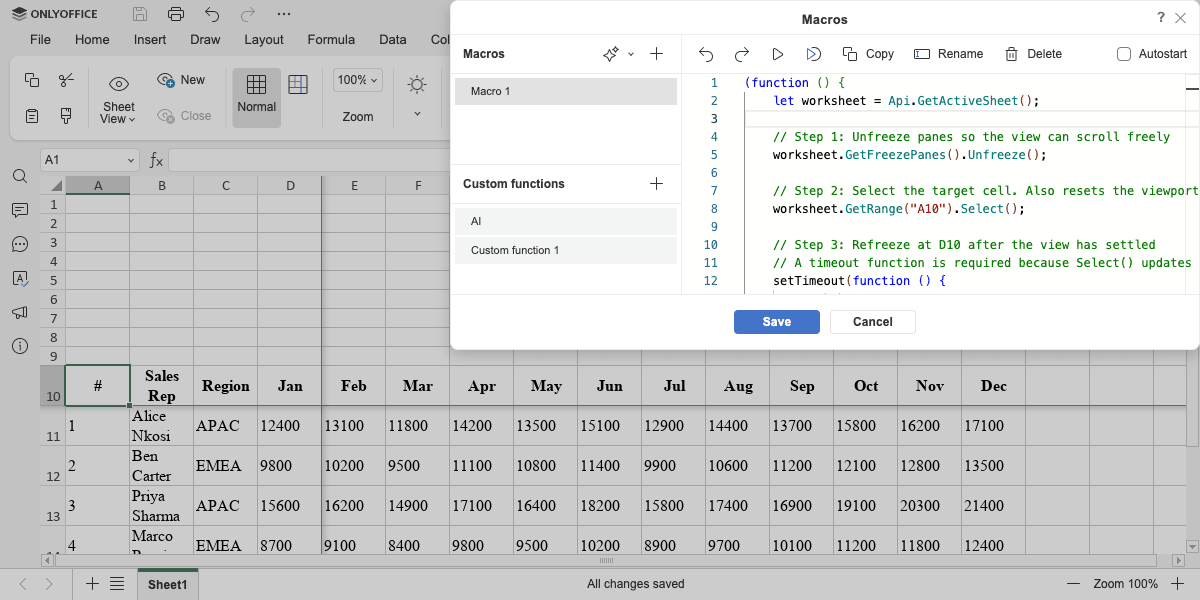Rename the selected macro

tap(948, 54)
